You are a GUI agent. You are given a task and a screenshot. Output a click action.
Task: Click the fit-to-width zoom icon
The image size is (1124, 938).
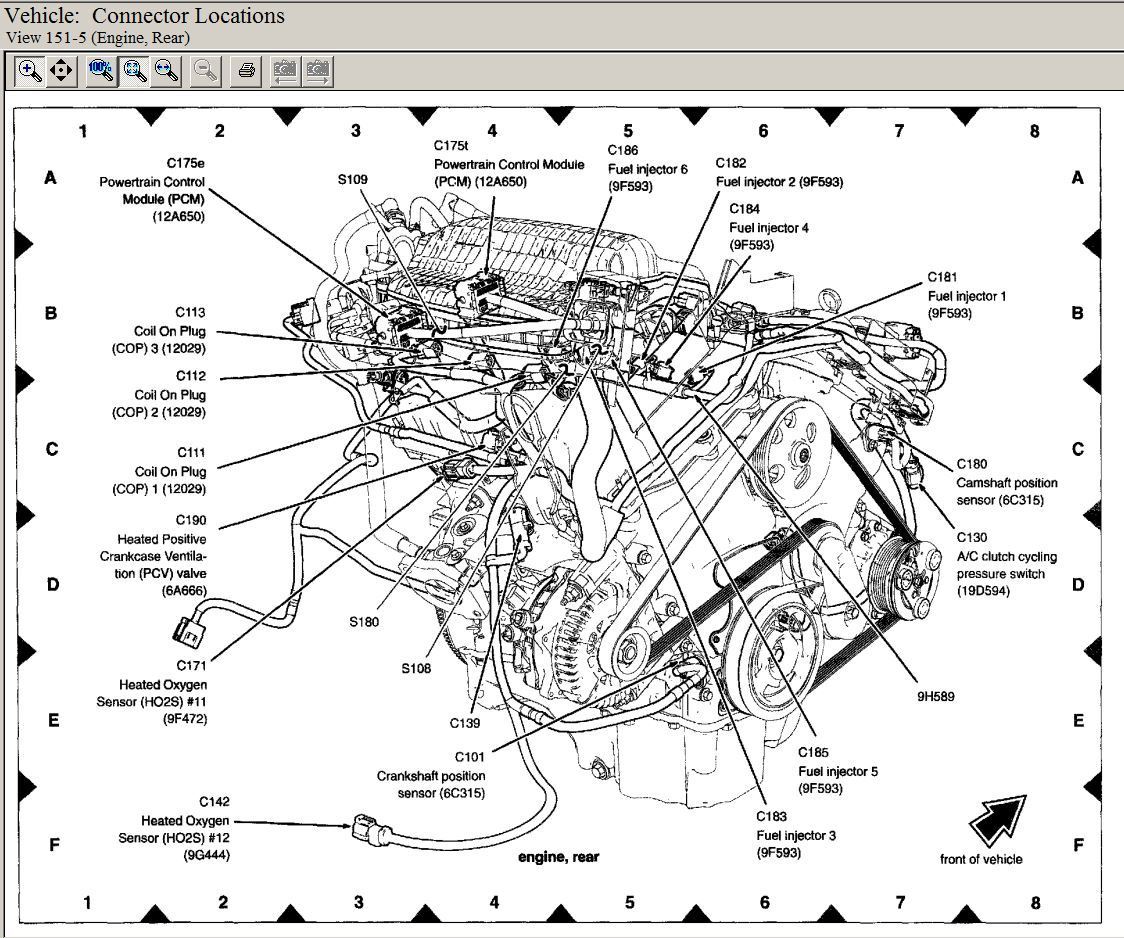(x=167, y=71)
